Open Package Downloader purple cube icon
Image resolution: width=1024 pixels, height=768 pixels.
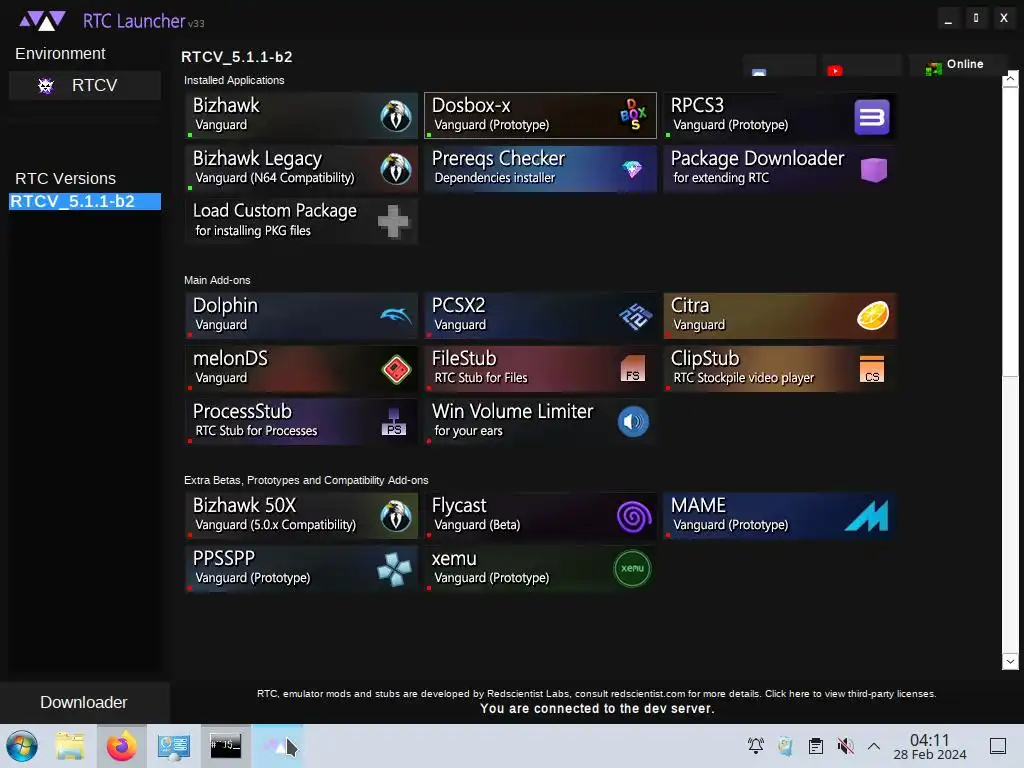click(873, 170)
